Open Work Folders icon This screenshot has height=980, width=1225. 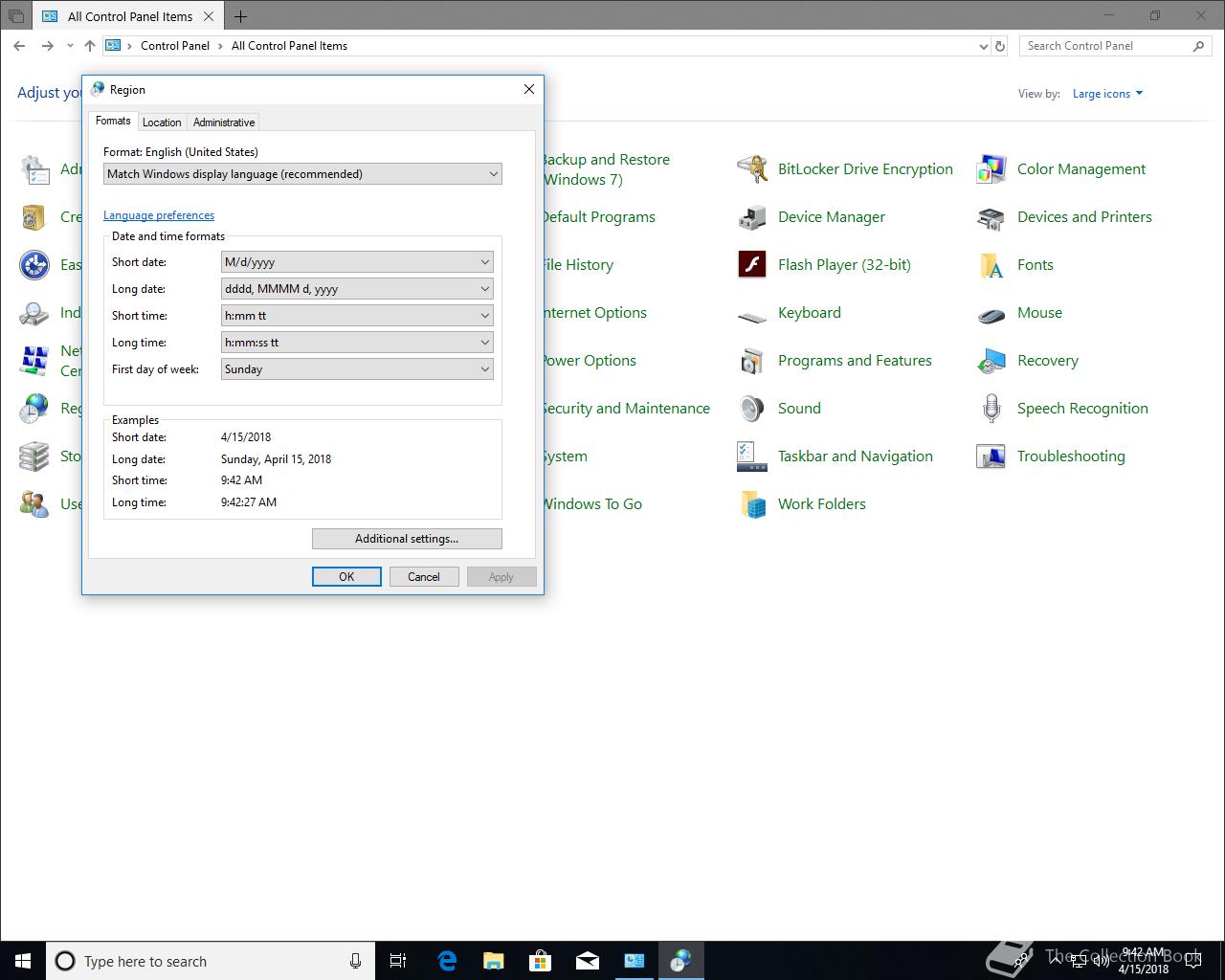(x=752, y=504)
